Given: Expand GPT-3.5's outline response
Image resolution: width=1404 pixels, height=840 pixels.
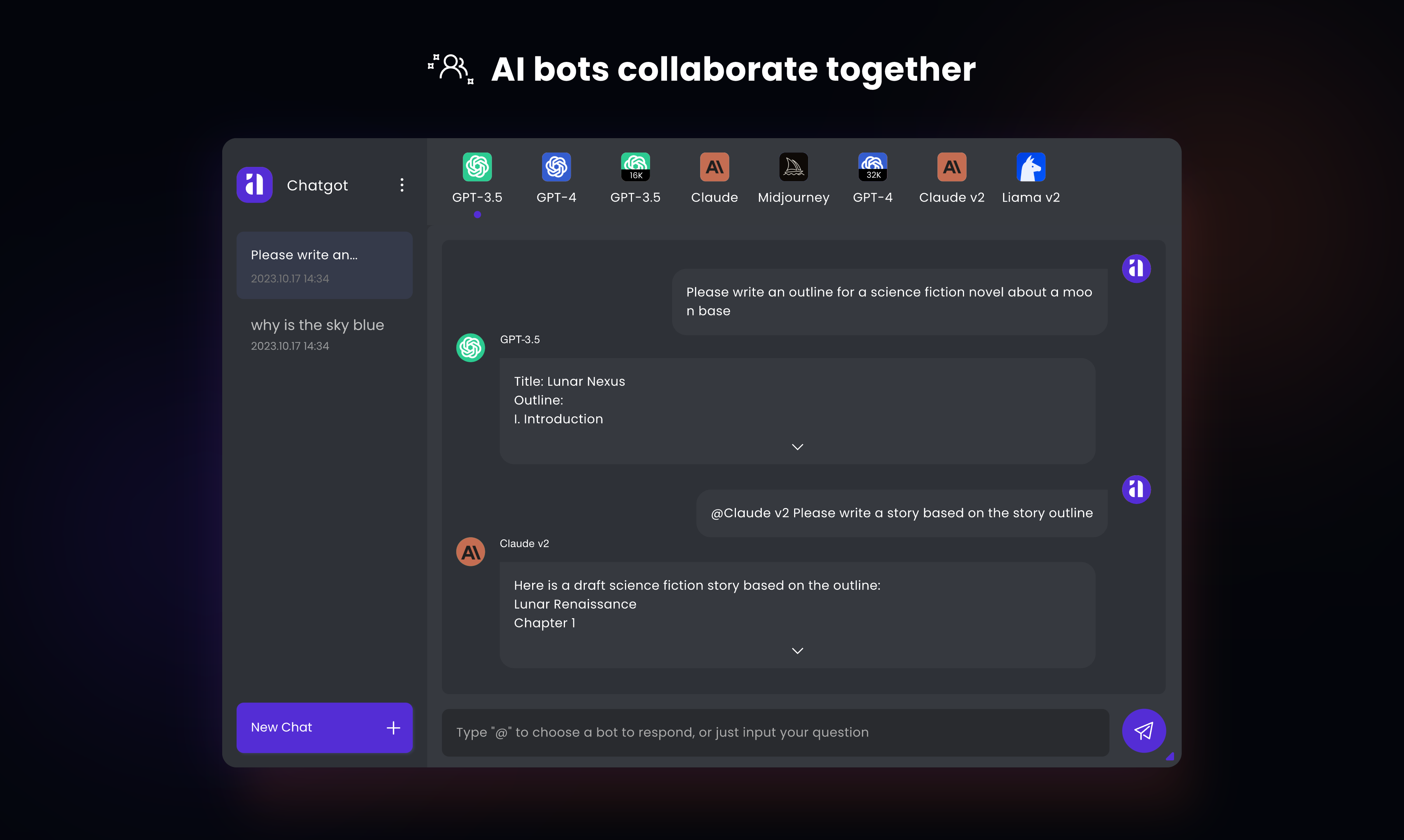Looking at the screenshot, I should [x=797, y=447].
